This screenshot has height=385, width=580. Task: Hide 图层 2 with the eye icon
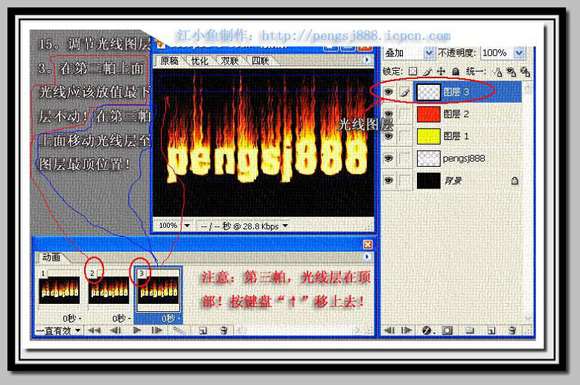coord(388,114)
